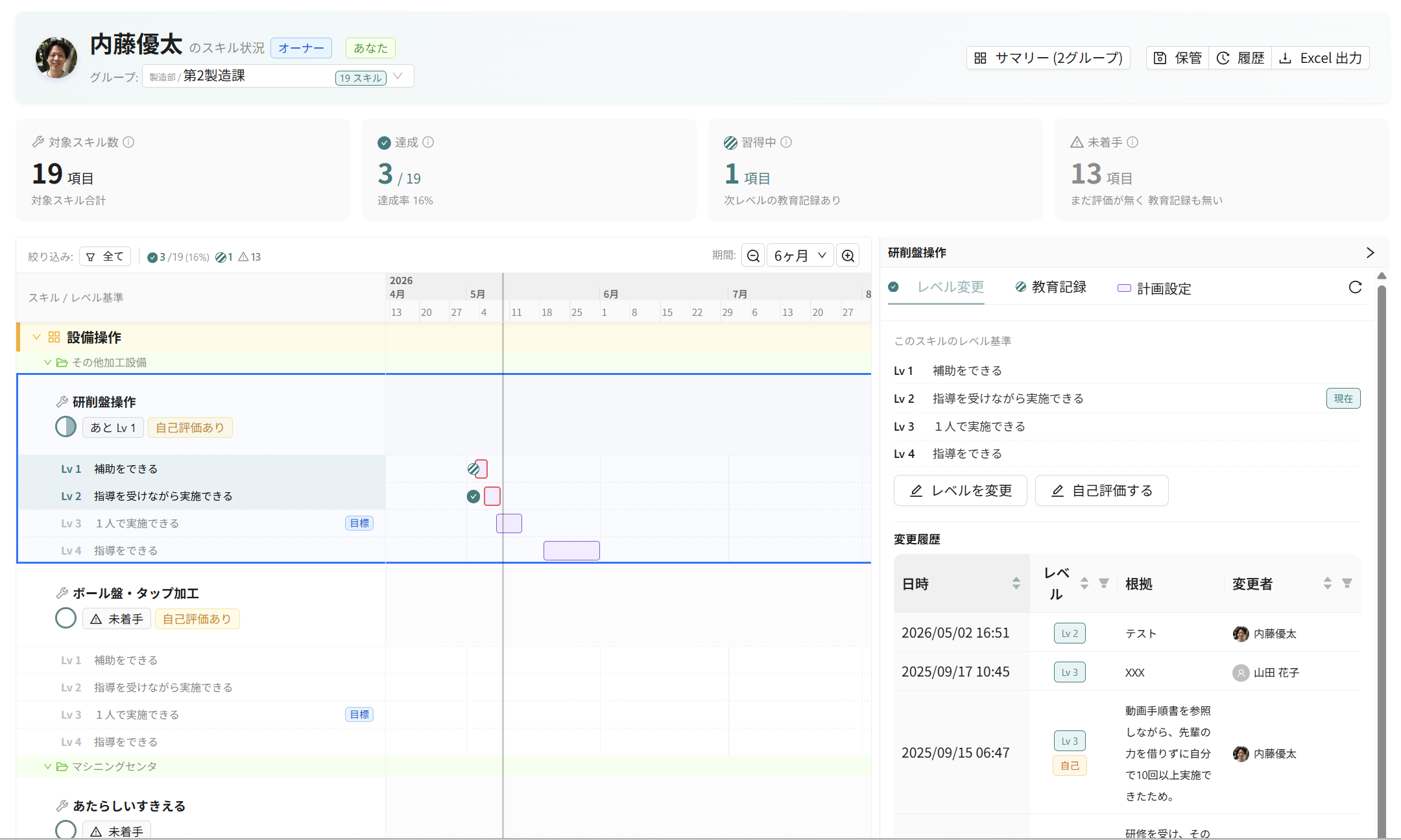Open the 第2製造課 group dropdown
Screen dimensions: 1401x840
coord(278,76)
